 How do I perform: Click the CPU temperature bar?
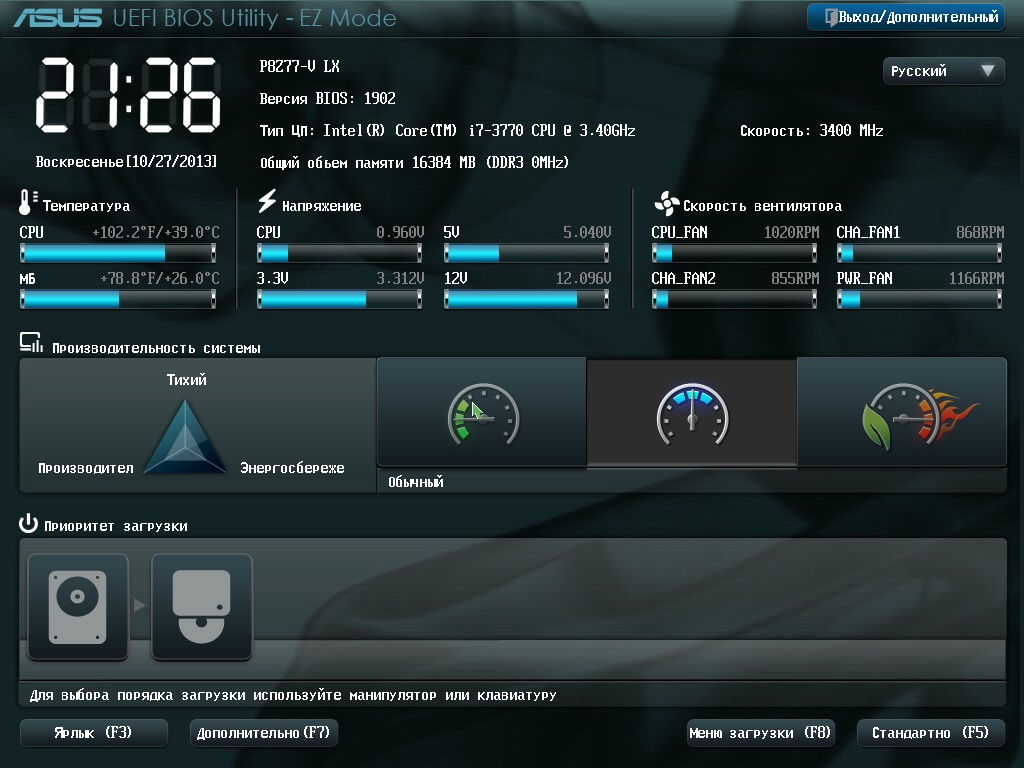point(118,253)
